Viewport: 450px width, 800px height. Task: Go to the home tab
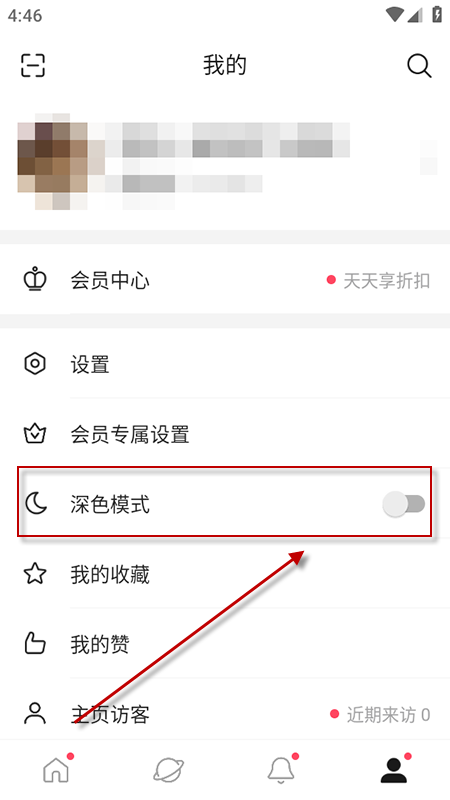point(56,769)
